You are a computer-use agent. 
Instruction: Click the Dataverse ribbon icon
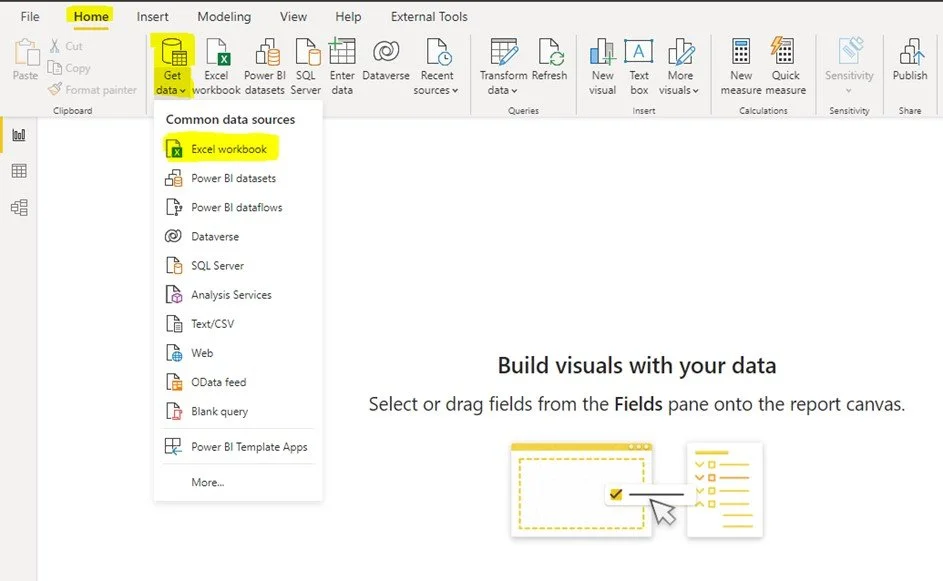[x=385, y=60]
